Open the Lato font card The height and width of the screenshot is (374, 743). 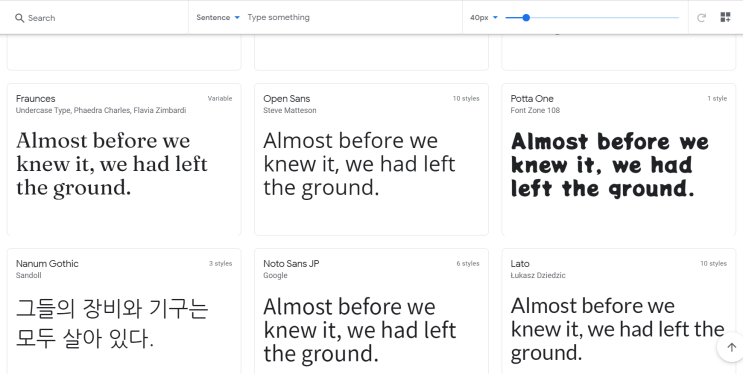pyautogui.click(x=619, y=311)
